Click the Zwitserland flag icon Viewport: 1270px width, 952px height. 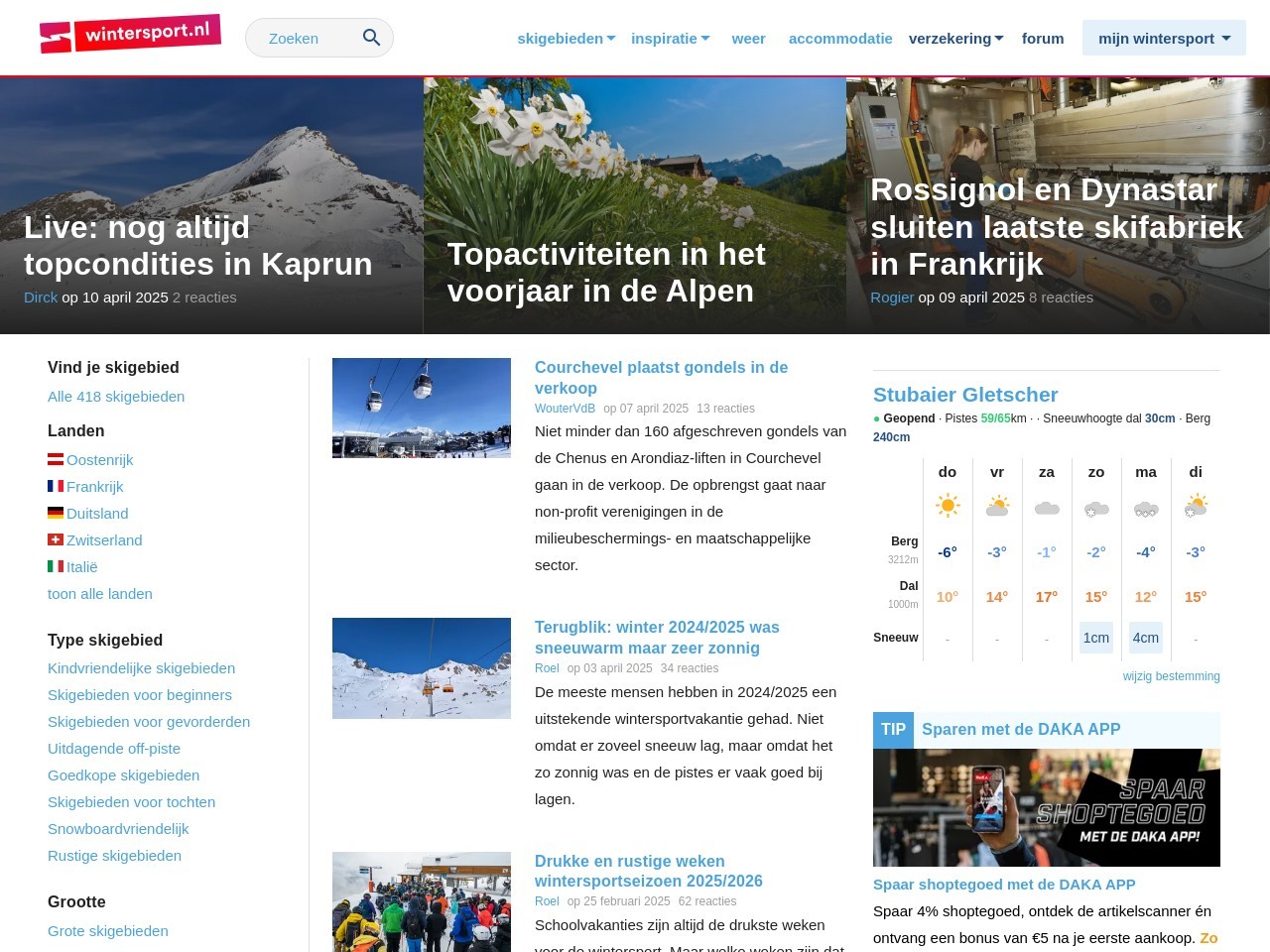[x=56, y=539]
